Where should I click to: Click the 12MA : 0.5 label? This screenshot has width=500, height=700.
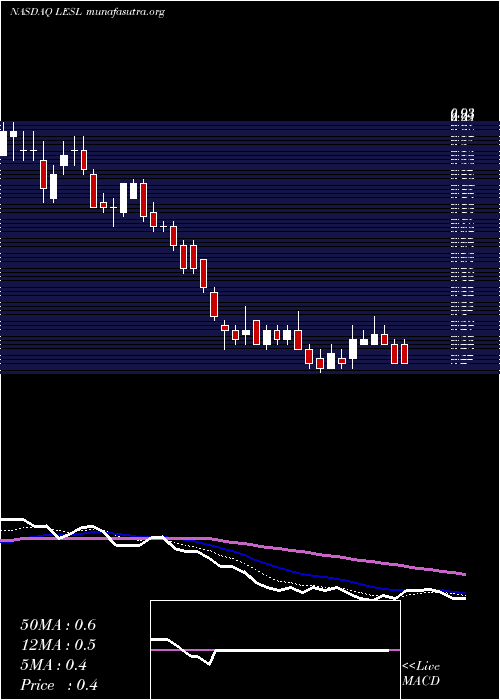(x=58, y=645)
